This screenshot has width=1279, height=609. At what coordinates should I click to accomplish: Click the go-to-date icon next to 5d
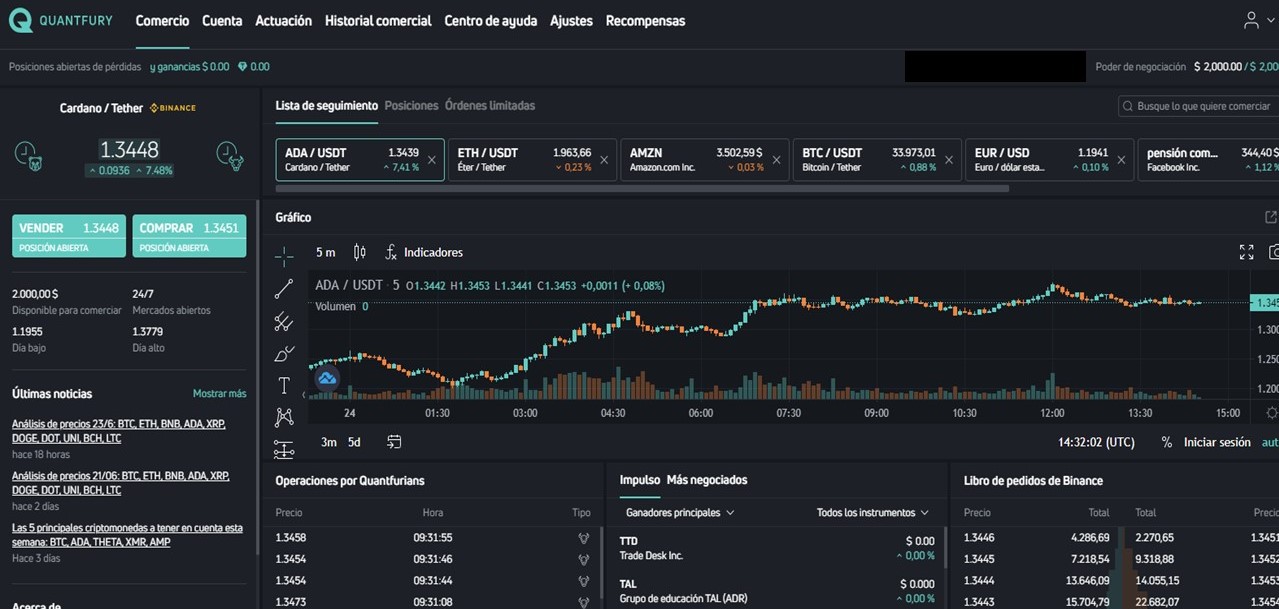pyautogui.click(x=394, y=441)
